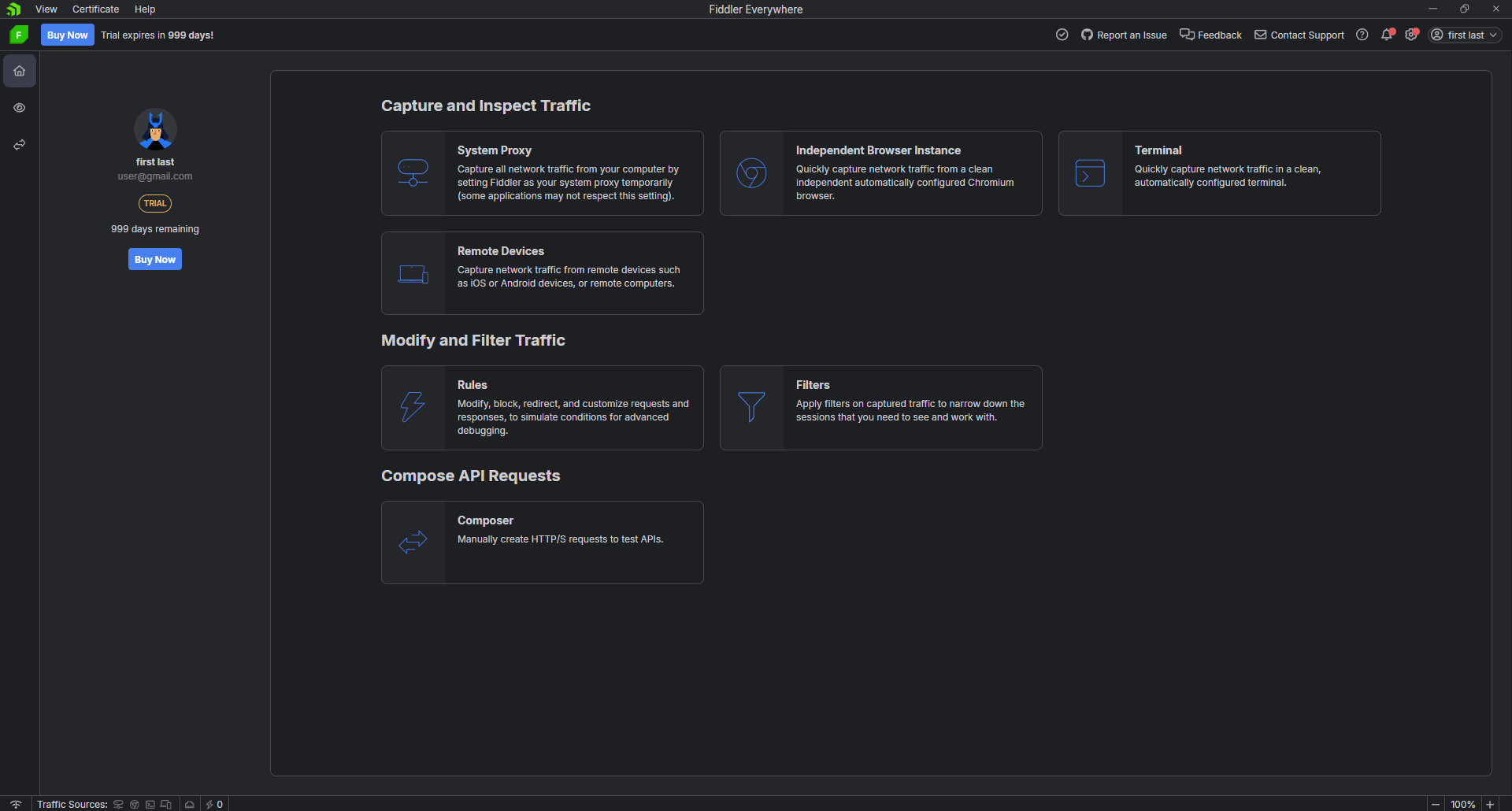Zoom out using the minus button
Viewport: 1512px width, 811px height.
tap(1436, 804)
